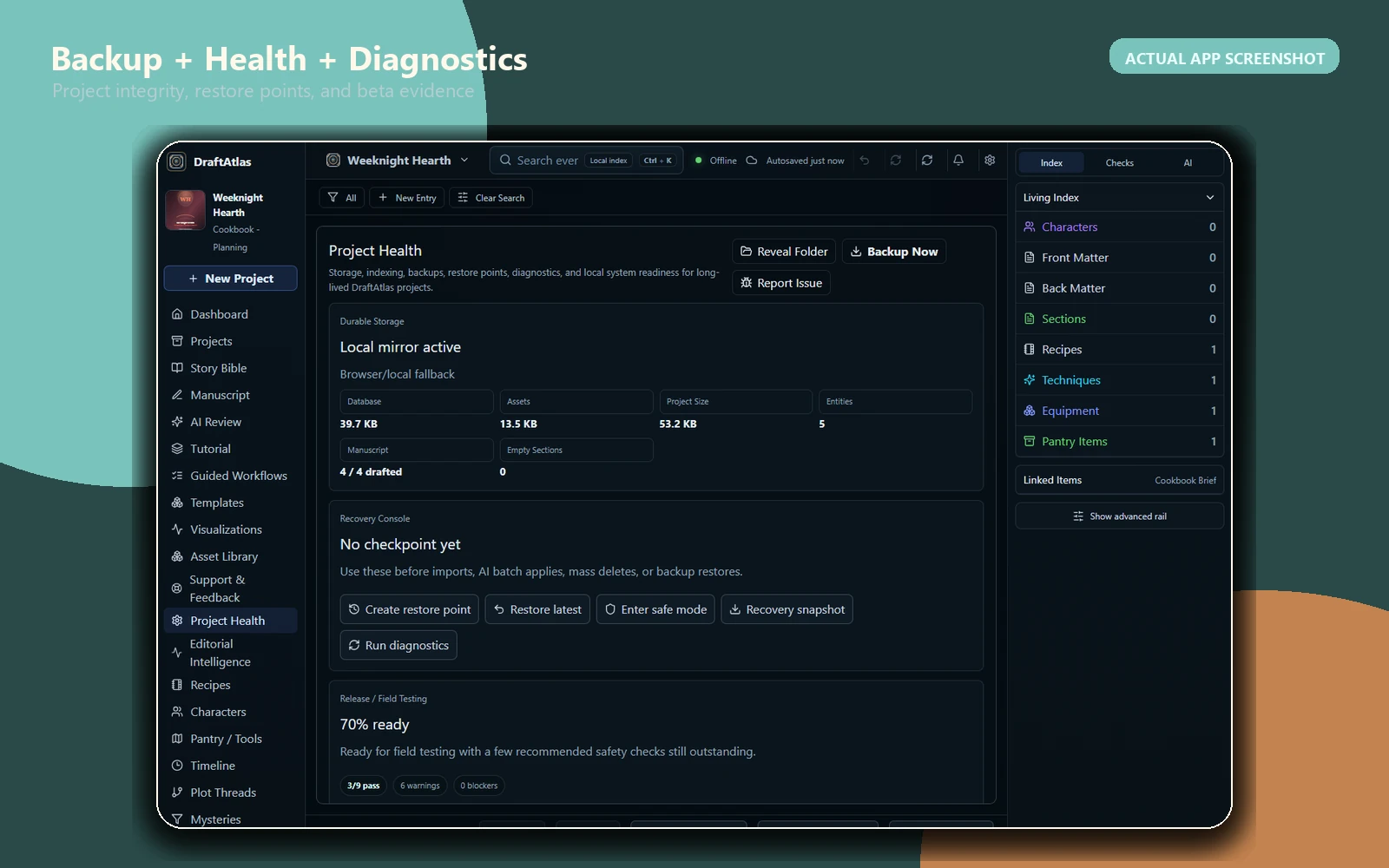Open Dashboard in the sidebar

coord(230,314)
